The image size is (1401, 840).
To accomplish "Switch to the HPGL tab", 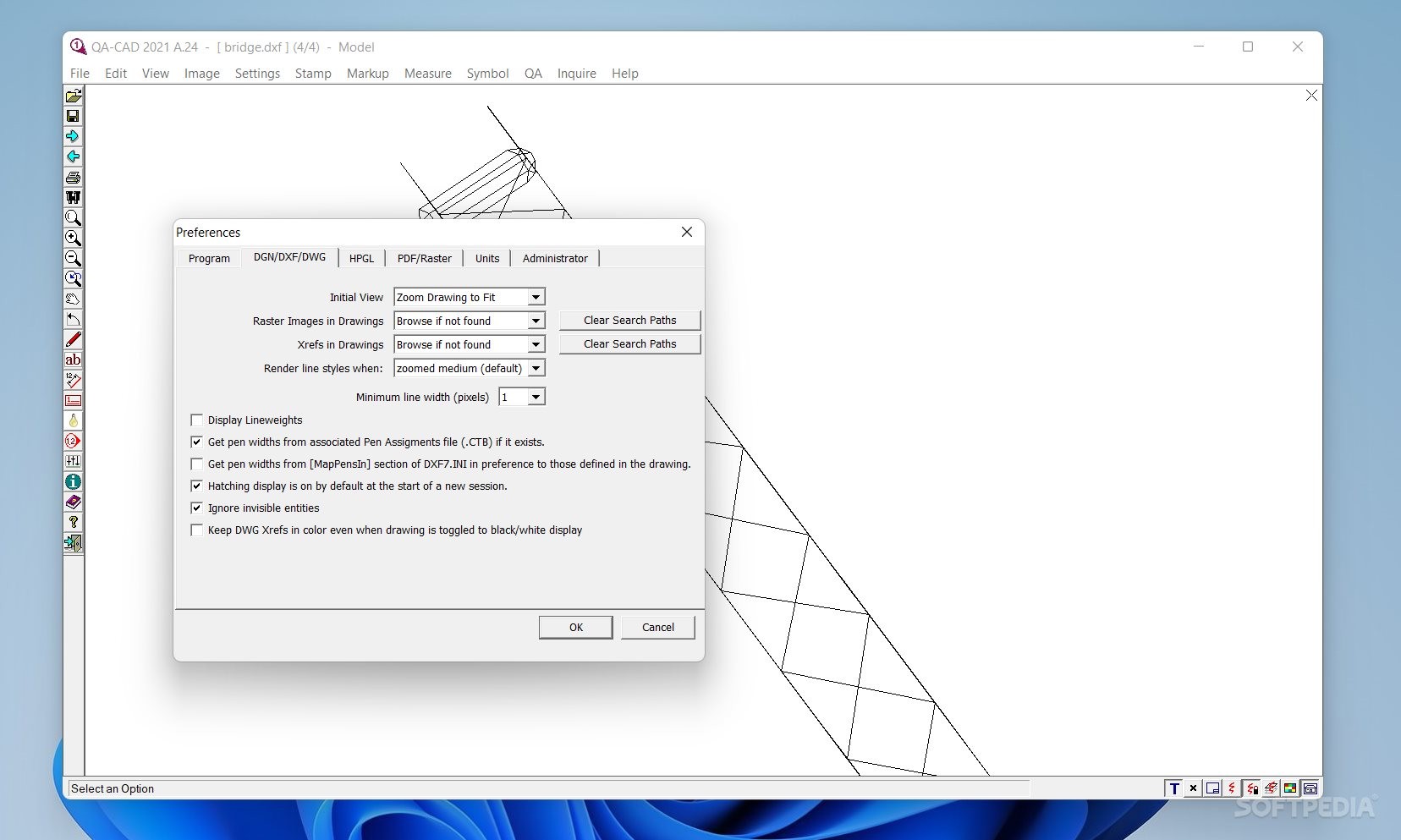I will click(x=361, y=258).
